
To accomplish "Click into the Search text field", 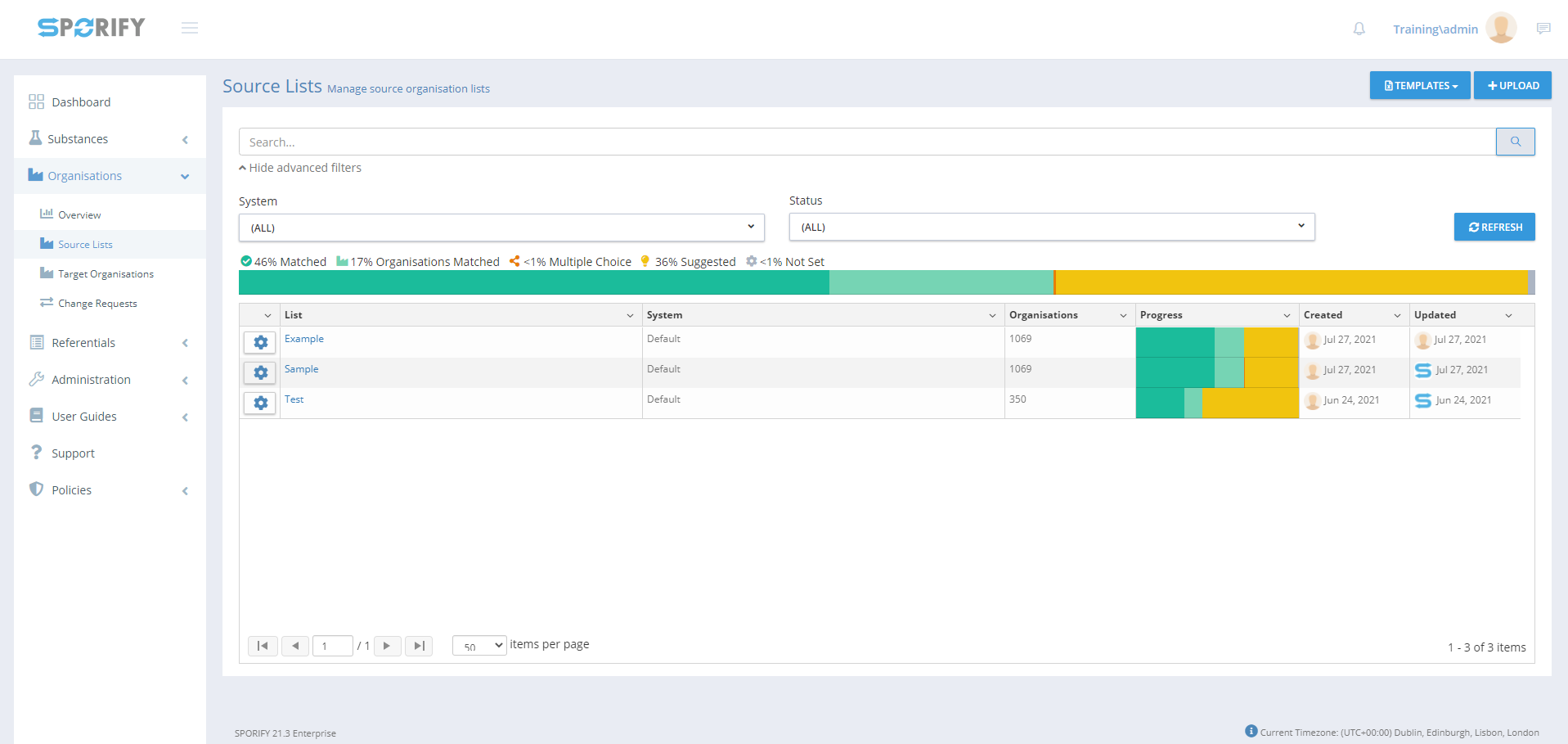I will tap(867, 142).
